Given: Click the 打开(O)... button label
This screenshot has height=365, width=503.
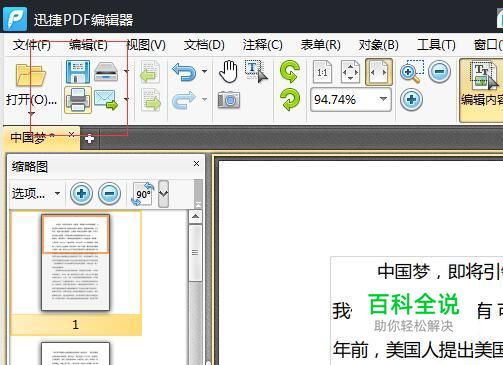Looking at the screenshot, I should coord(31,100).
